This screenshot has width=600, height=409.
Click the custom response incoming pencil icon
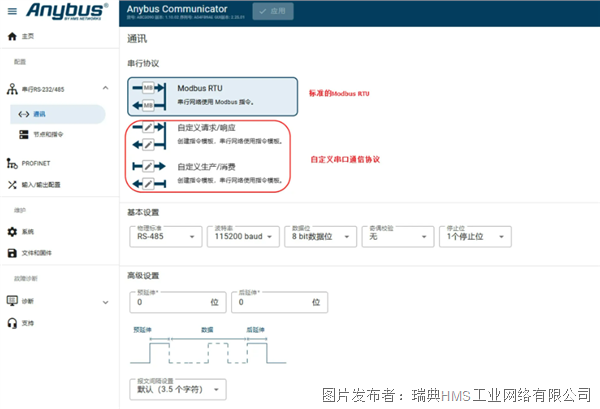pyautogui.click(x=148, y=145)
